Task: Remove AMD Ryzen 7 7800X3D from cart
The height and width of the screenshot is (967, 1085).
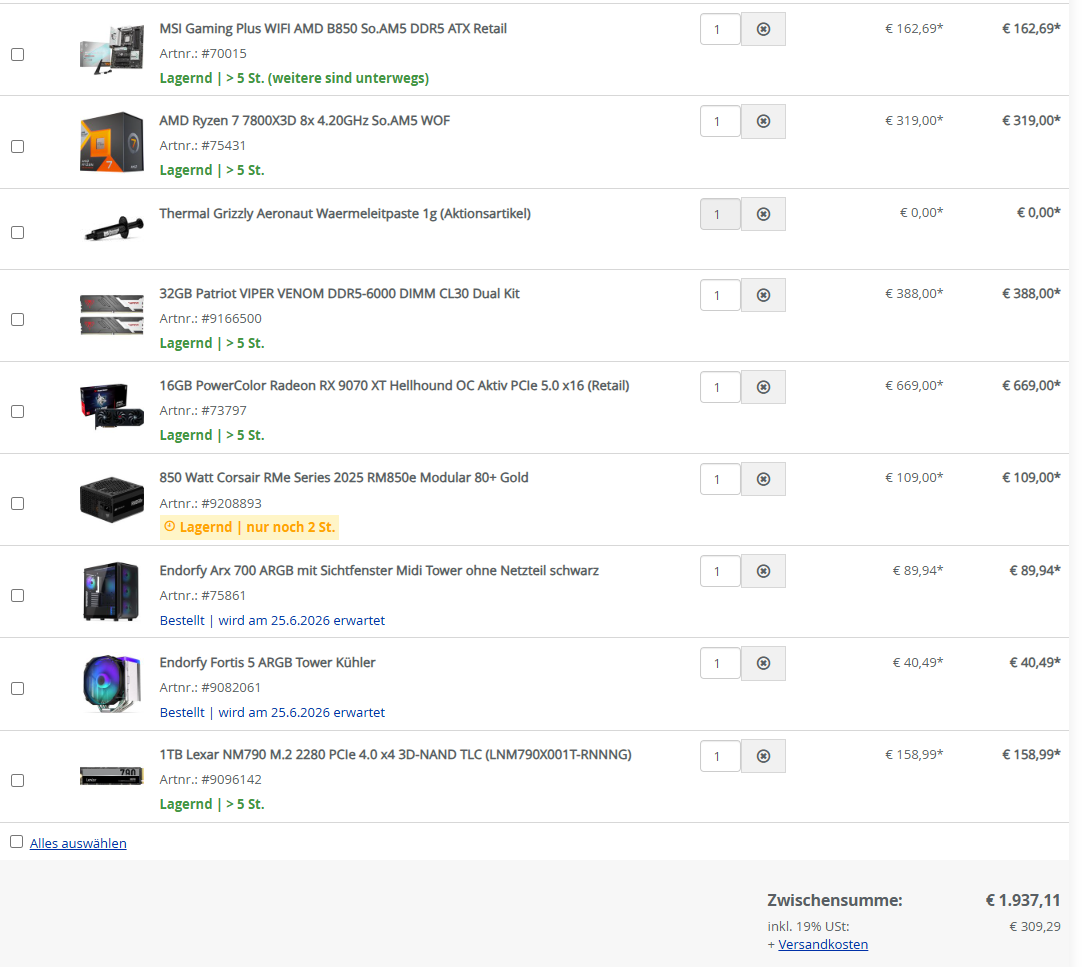Action: [x=763, y=121]
